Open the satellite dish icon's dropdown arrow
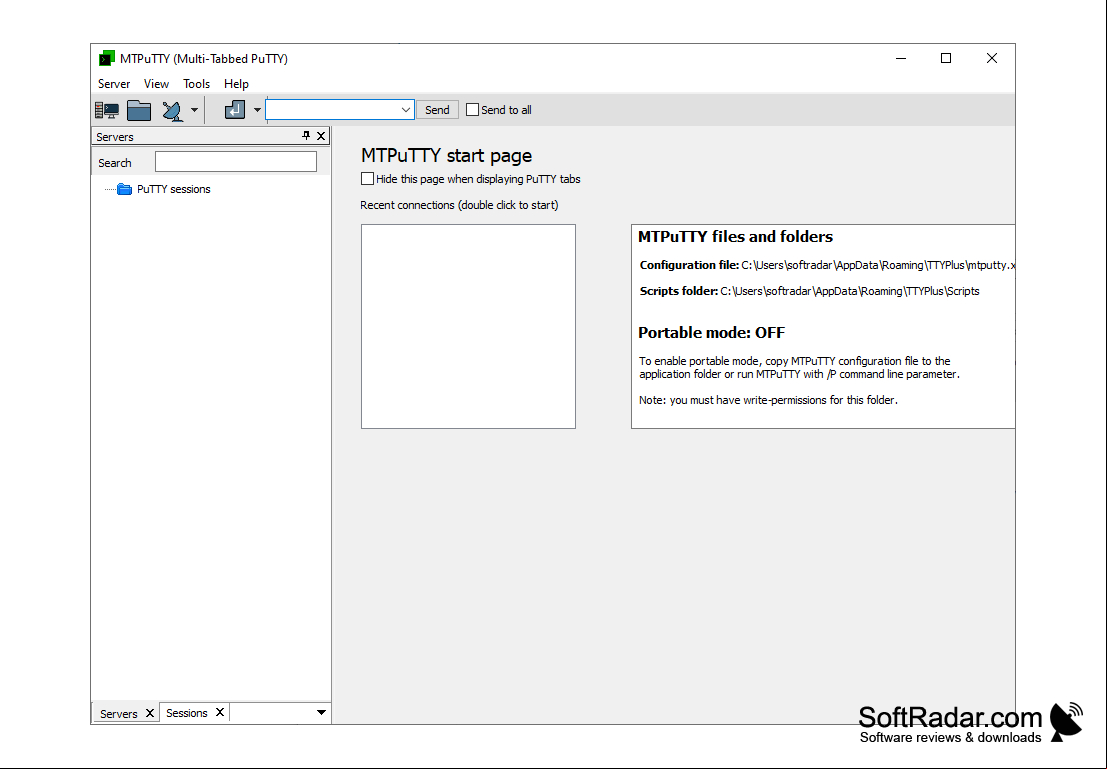The image size is (1107, 769). tap(194, 110)
